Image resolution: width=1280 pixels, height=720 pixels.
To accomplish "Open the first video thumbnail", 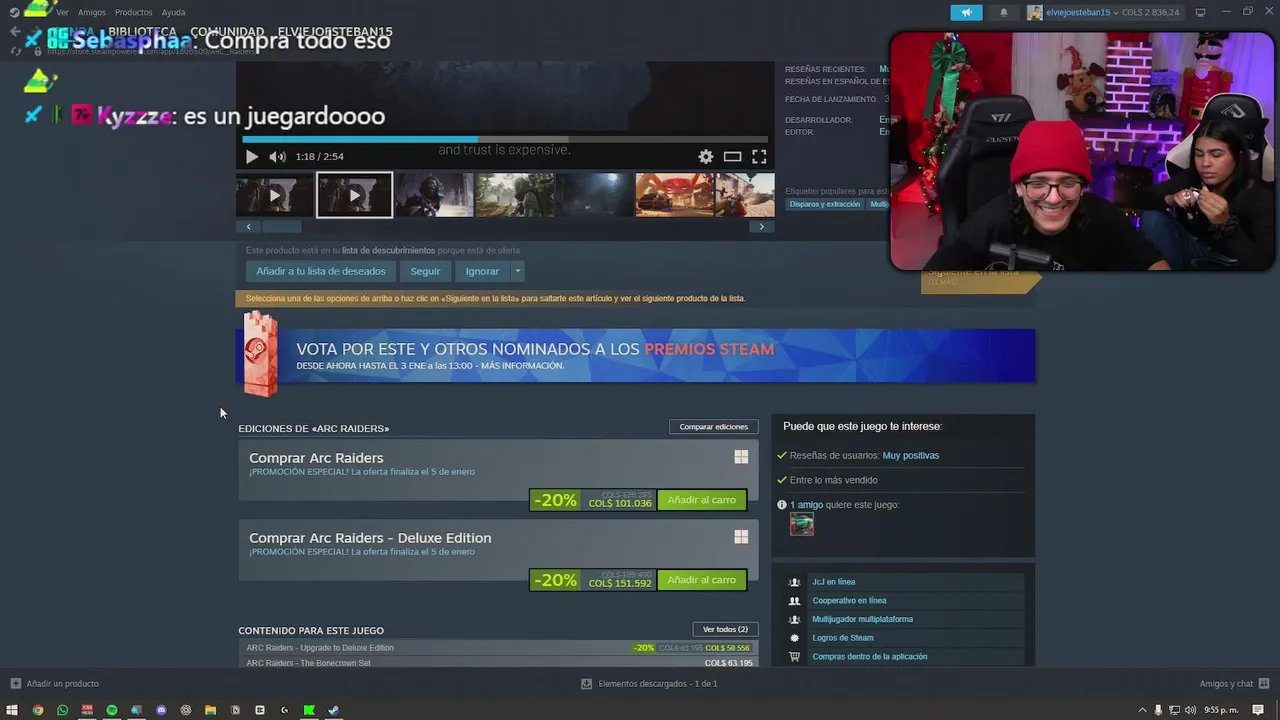I will (x=274, y=195).
